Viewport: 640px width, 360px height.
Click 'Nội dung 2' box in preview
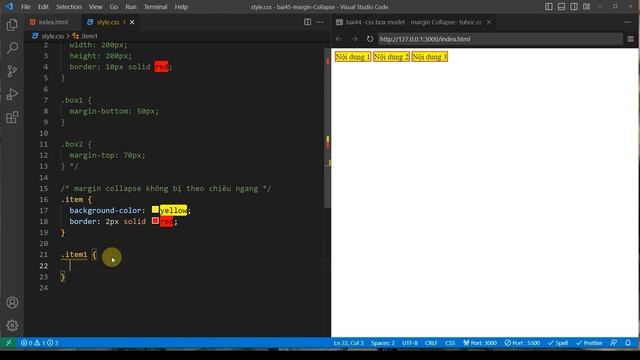(x=391, y=57)
